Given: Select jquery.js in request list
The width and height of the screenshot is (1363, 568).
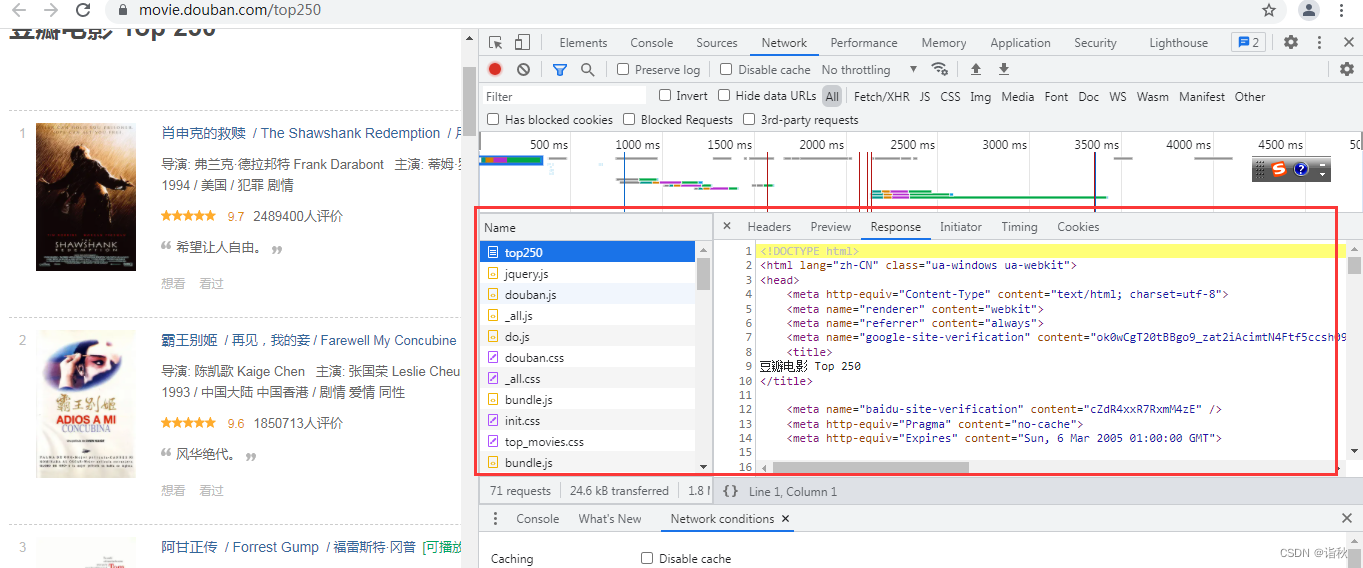Looking at the screenshot, I should click(x=588, y=274).
